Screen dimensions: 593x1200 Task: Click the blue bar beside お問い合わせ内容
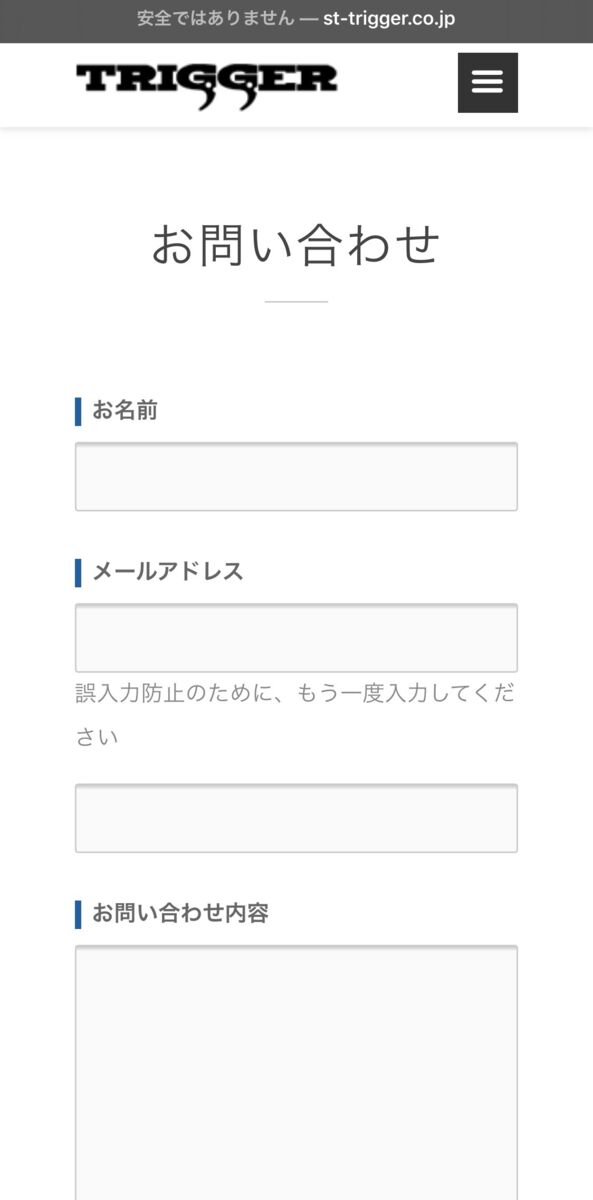click(x=78, y=913)
